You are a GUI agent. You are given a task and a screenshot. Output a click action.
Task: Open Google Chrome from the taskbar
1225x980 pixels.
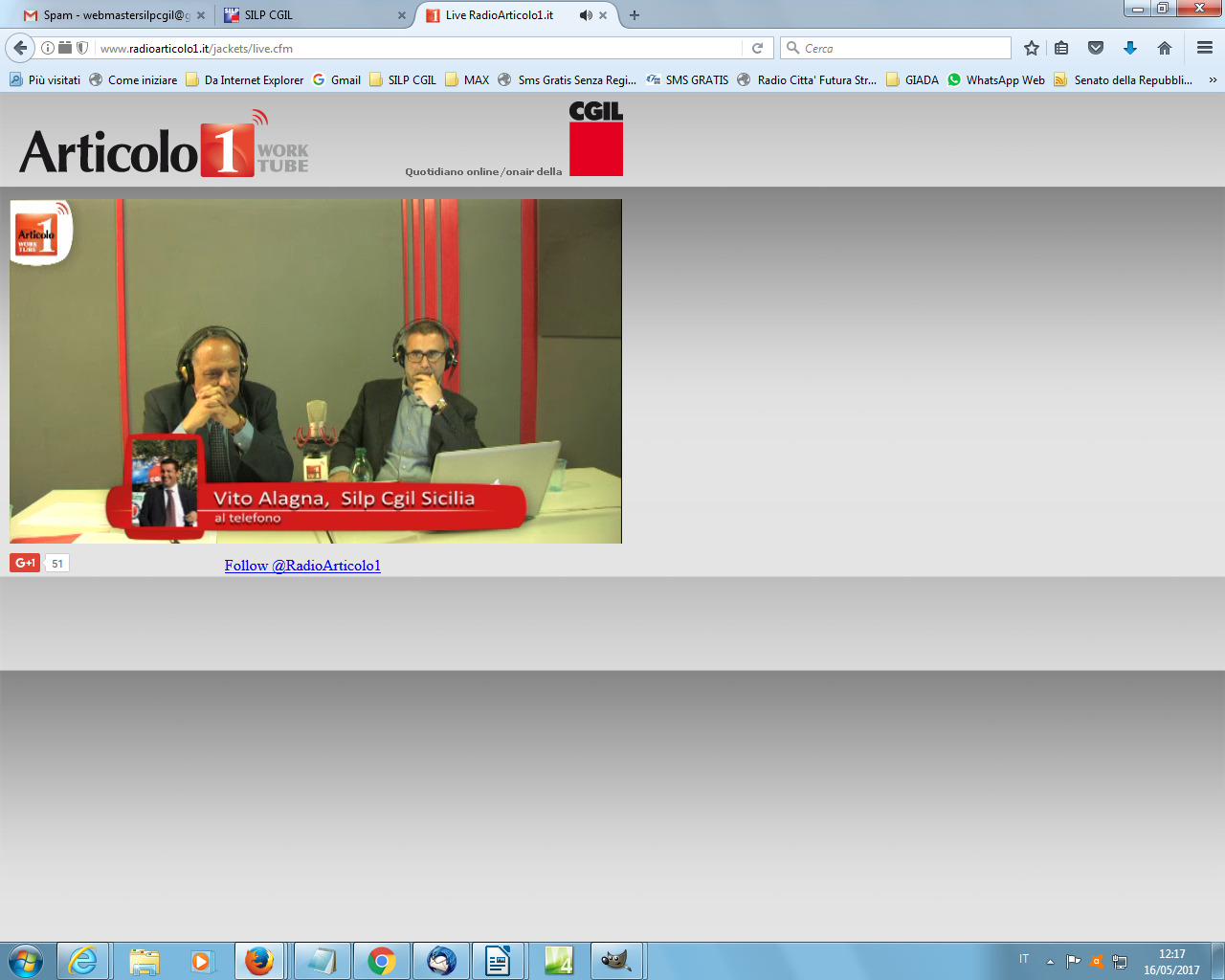click(x=382, y=961)
